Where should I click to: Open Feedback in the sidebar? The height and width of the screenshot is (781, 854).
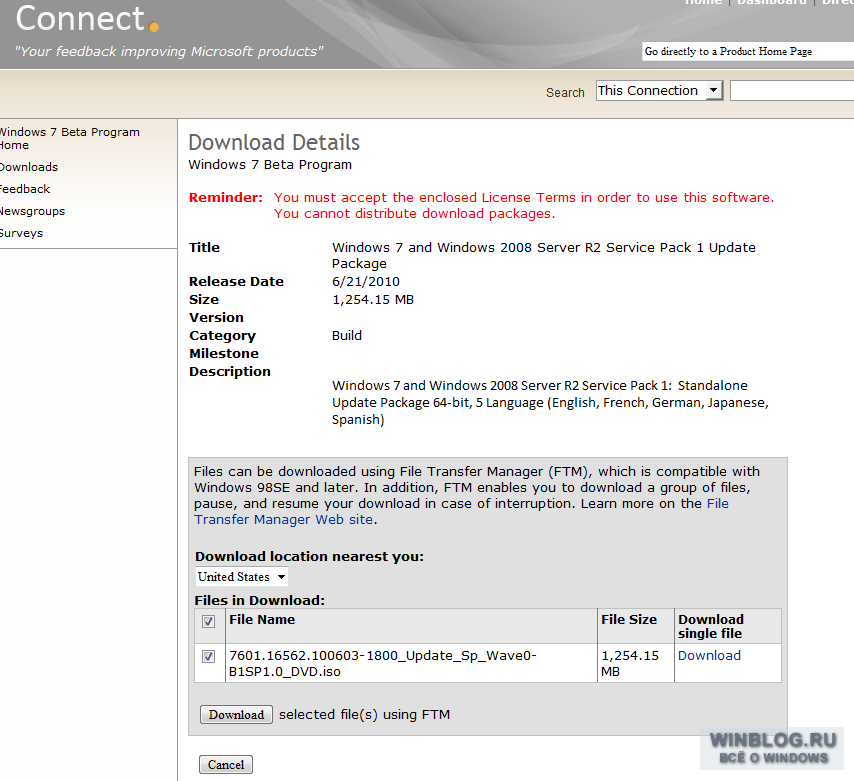[25, 189]
